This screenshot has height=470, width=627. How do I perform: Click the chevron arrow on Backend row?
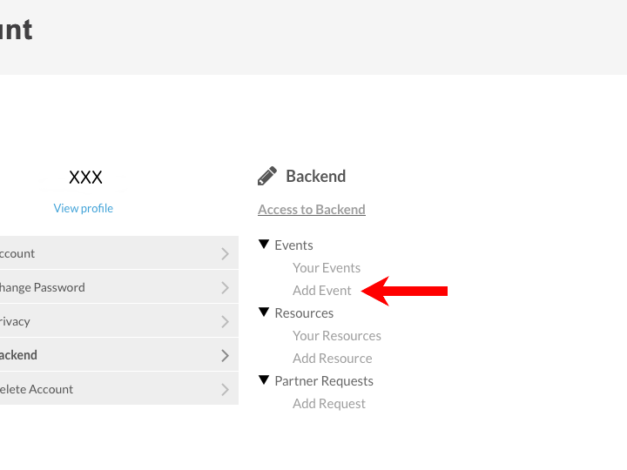pyautogui.click(x=225, y=356)
